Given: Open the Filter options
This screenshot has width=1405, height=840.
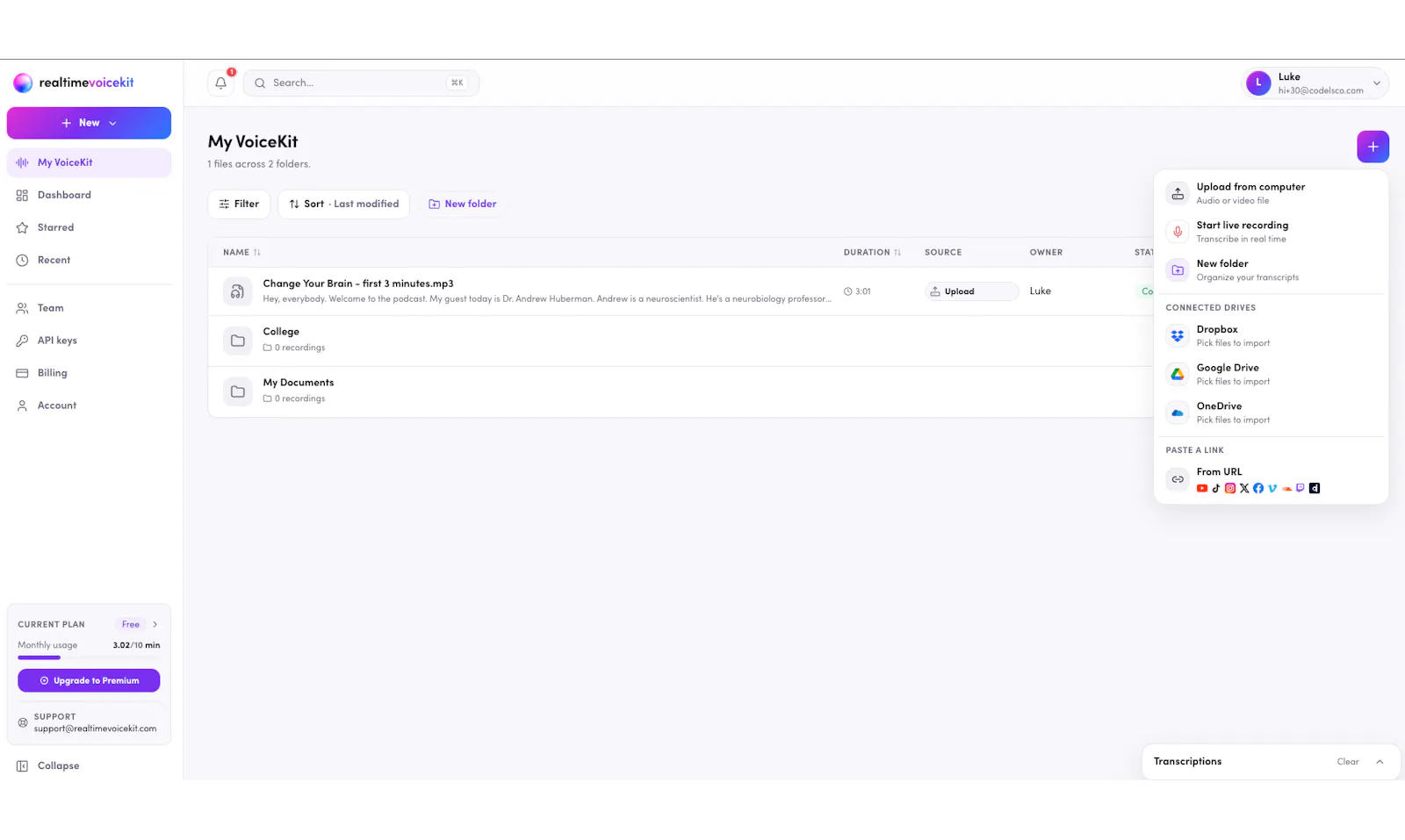Looking at the screenshot, I should [239, 204].
